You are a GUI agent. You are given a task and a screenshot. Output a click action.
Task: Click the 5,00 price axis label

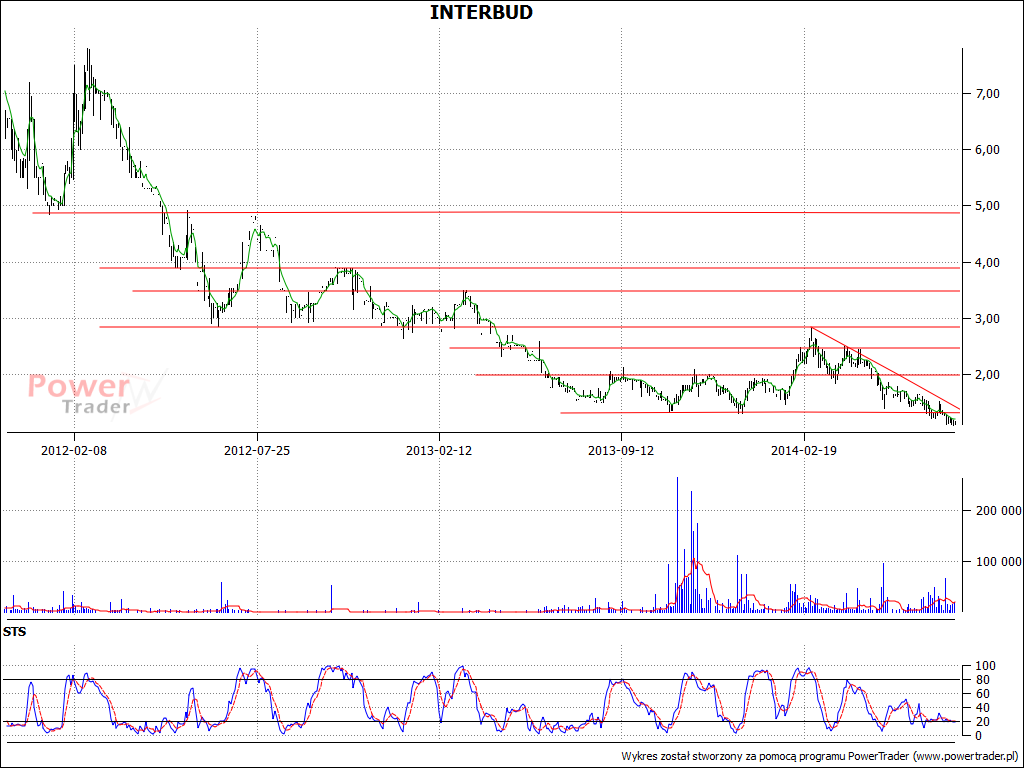[x=987, y=206]
